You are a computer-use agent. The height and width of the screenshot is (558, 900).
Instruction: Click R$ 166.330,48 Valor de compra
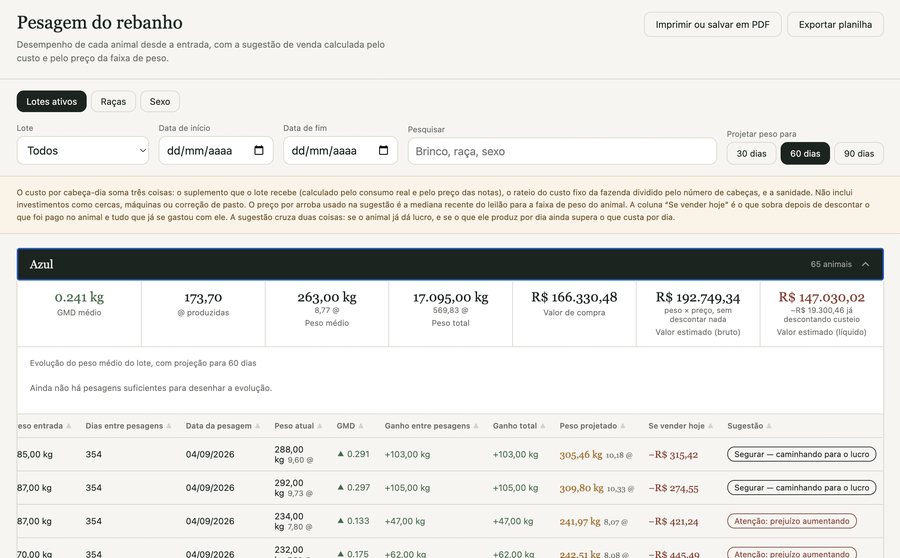574,297
